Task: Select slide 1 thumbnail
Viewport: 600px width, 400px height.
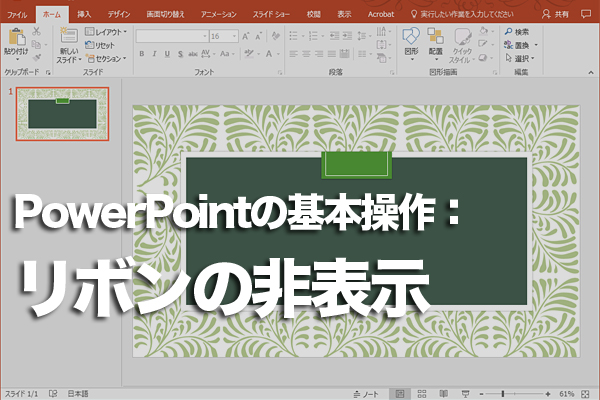Action: [x=62, y=114]
